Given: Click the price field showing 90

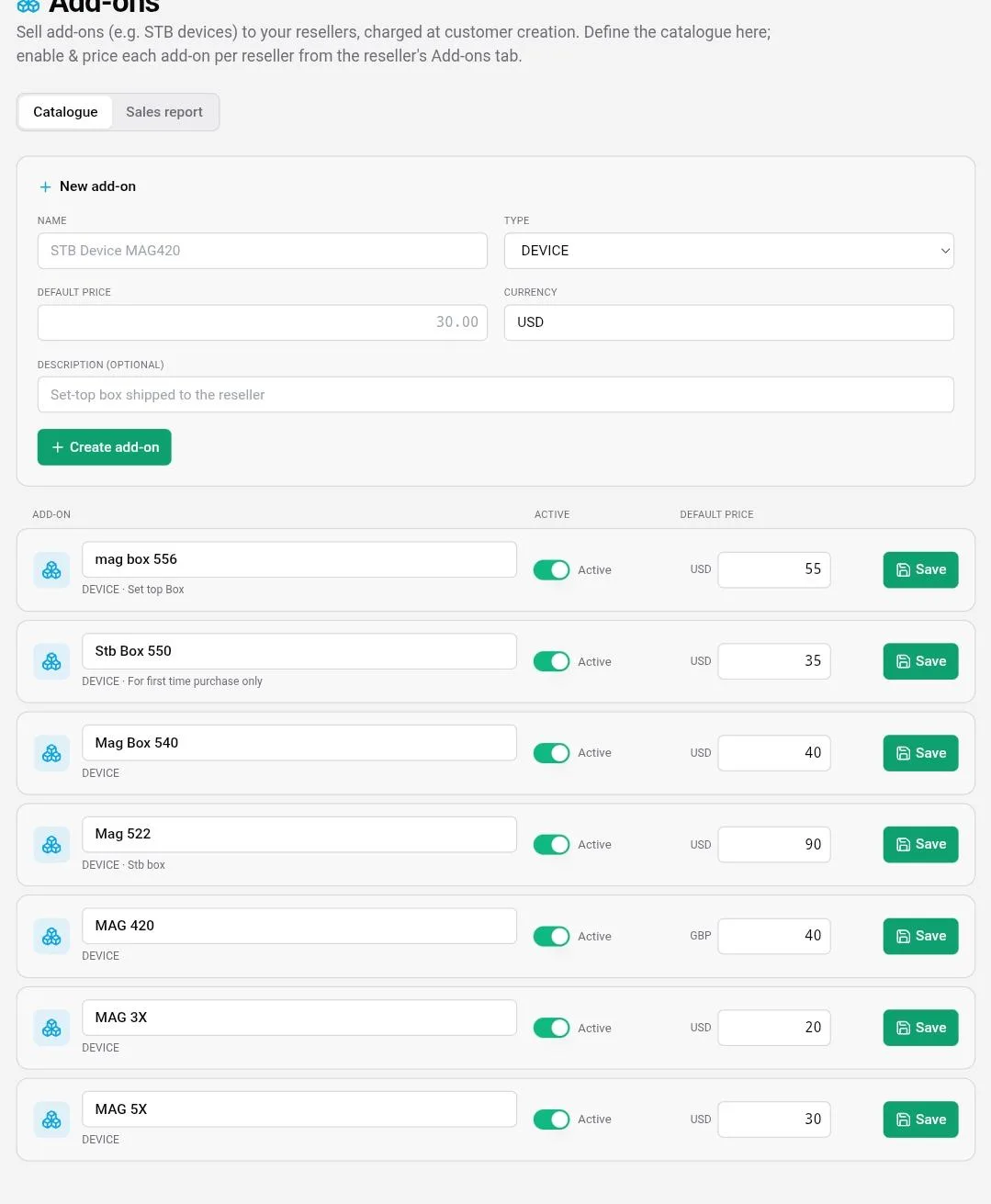Looking at the screenshot, I should tap(774, 844).
